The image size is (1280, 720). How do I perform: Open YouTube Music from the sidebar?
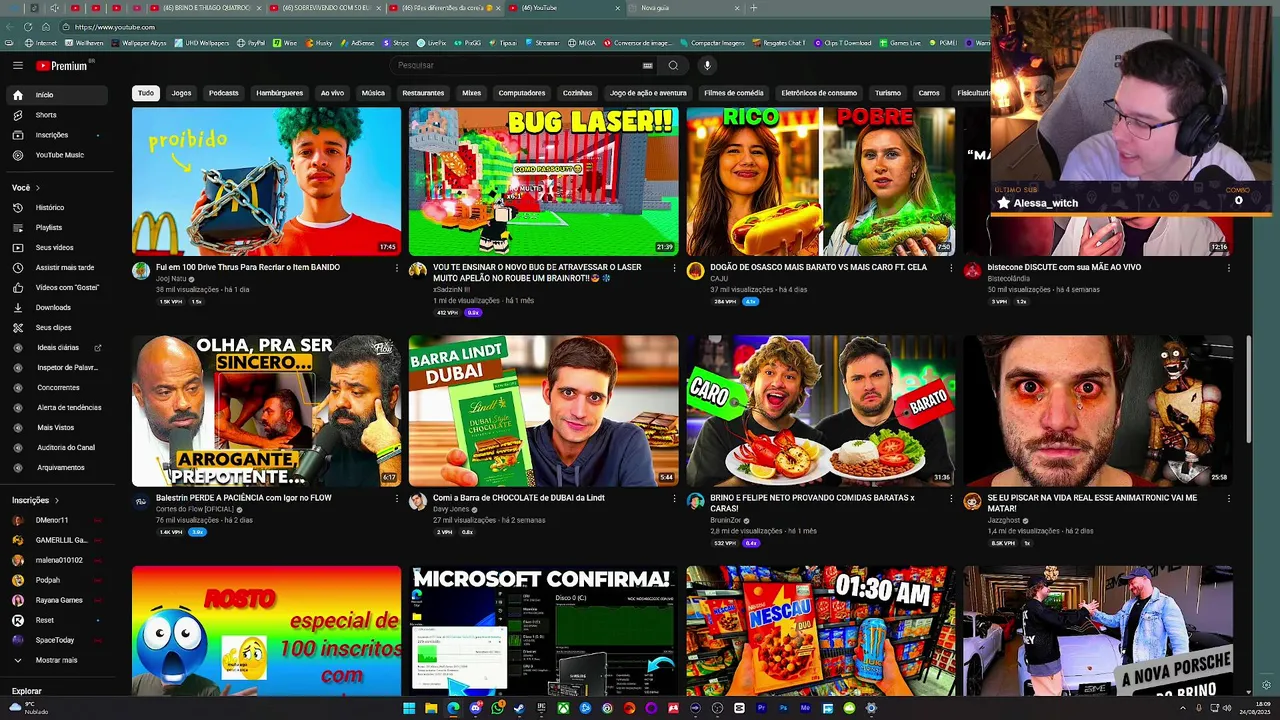[56, 155]
